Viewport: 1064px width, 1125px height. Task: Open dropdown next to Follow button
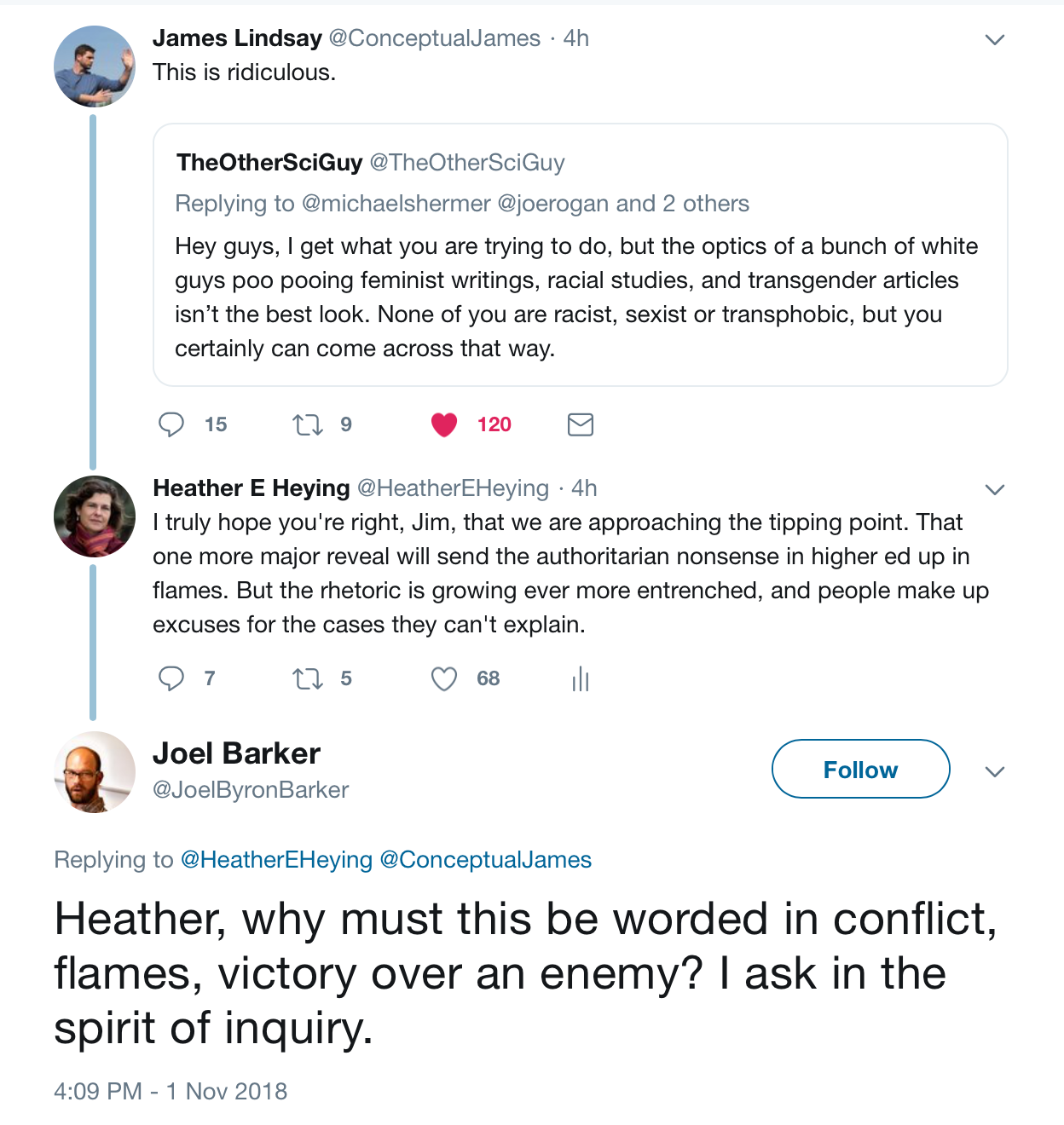(x=995, y=771)
